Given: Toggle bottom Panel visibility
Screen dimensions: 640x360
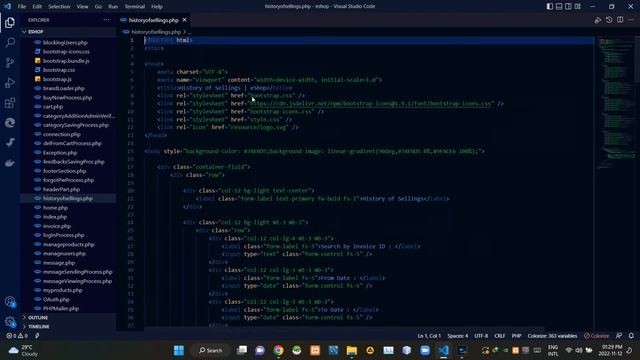Looking at the screenshot, I should click(559, 7).
